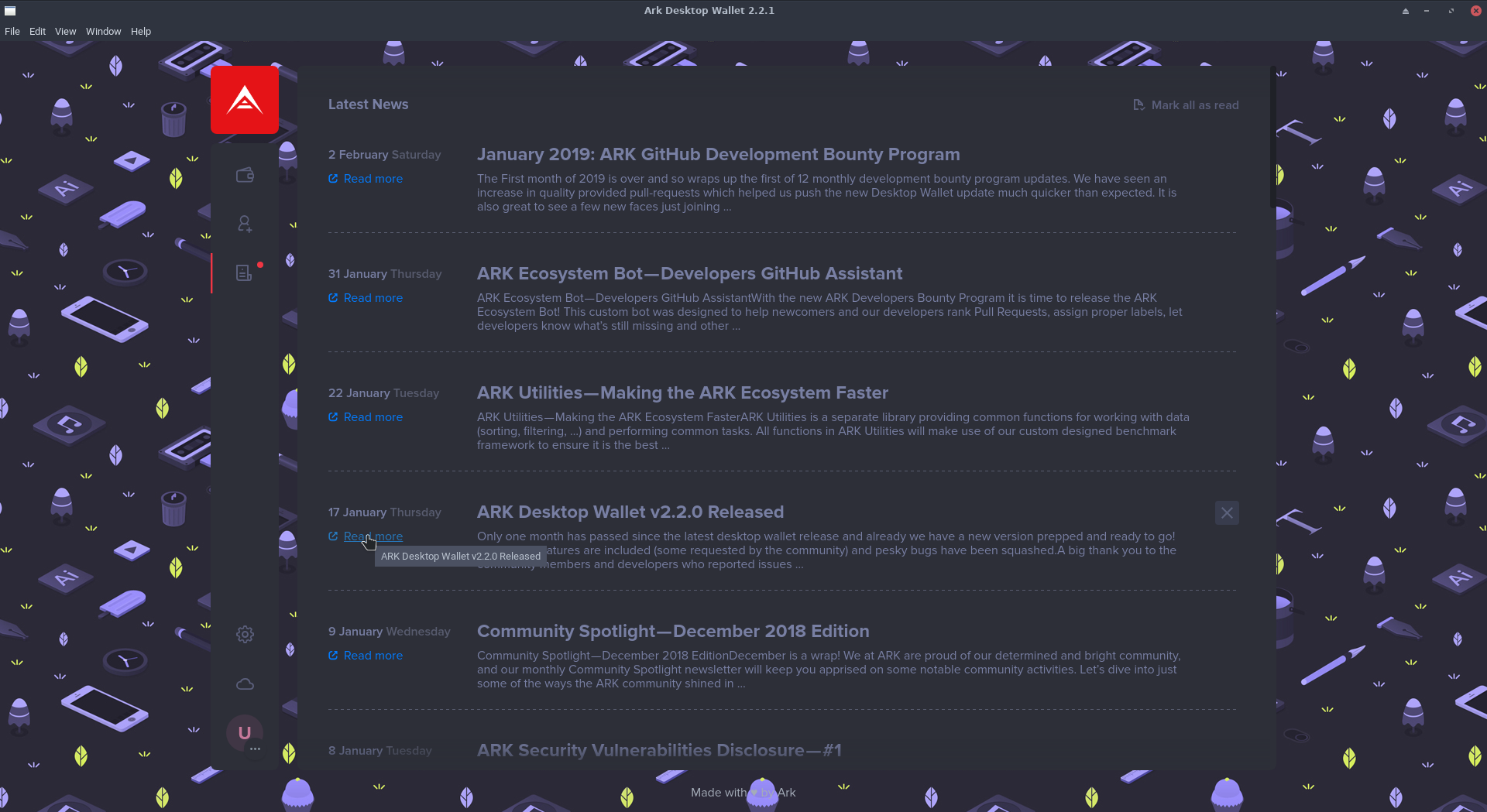Select the cloud/network sidebar icon

coord(244,684)
